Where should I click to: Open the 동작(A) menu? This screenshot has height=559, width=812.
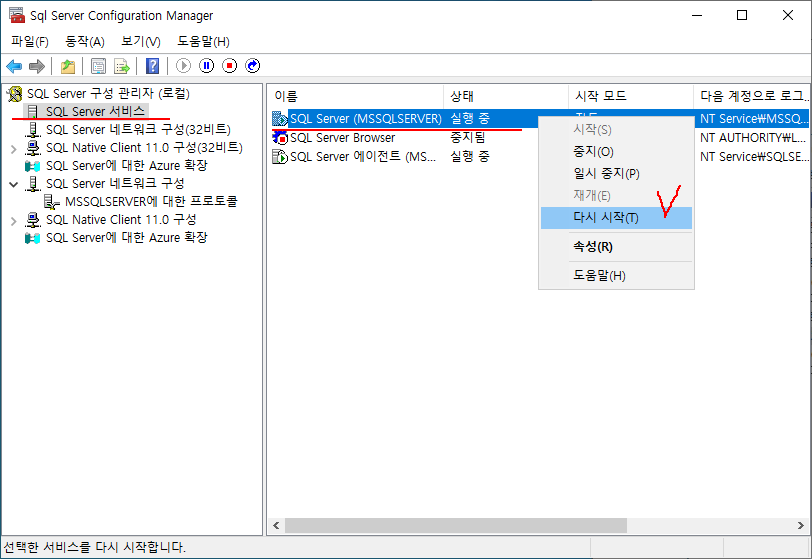(85, 41)
